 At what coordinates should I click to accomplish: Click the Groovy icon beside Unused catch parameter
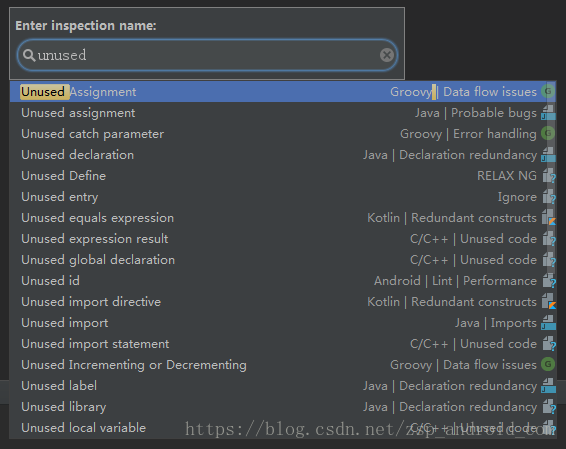[548, 134]
